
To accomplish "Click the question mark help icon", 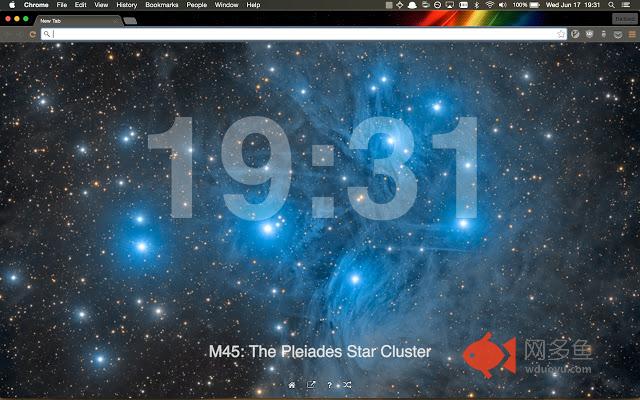I will pyautogui.click(x=329, y=385).
